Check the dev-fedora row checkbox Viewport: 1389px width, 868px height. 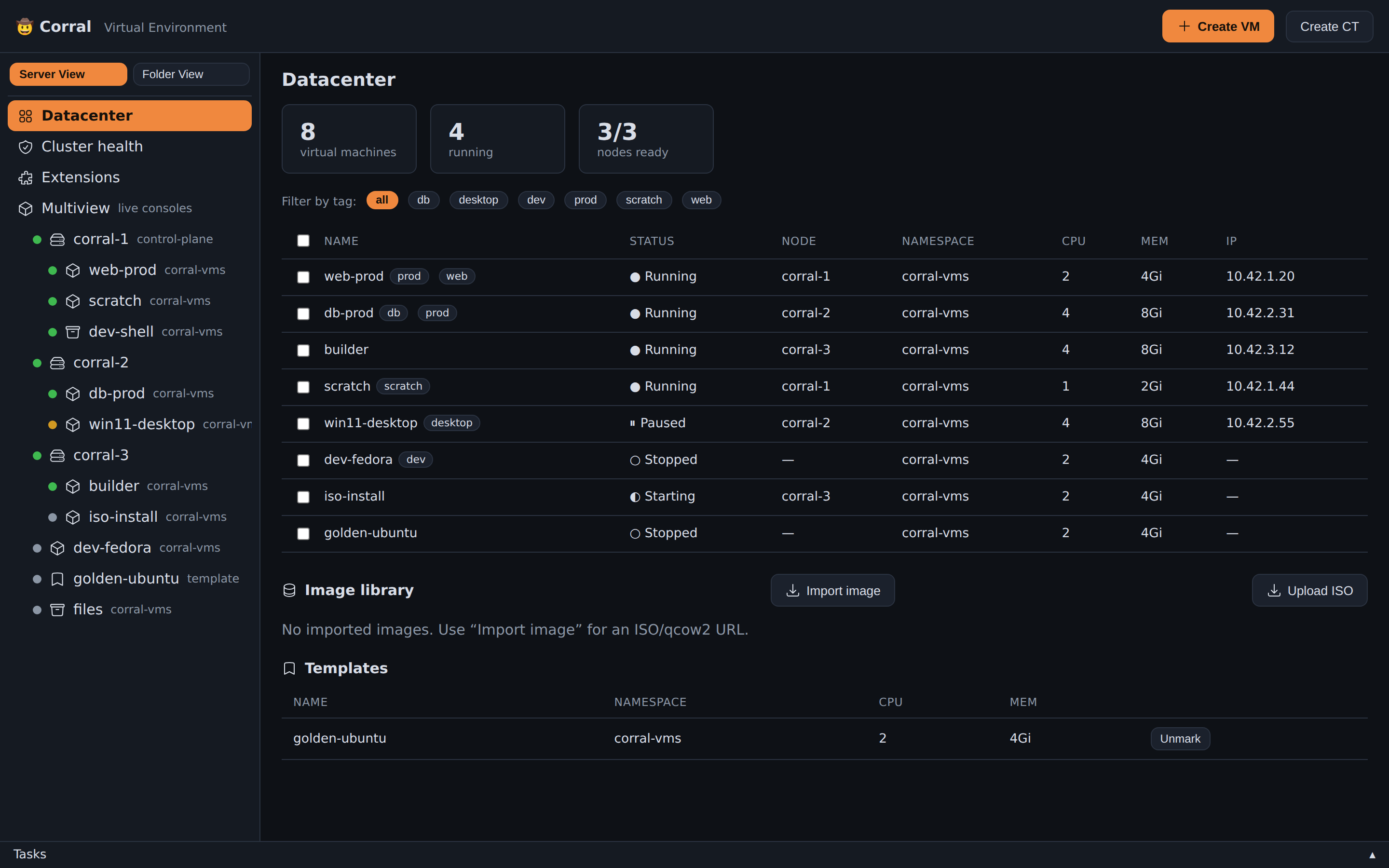coord(303,461)
